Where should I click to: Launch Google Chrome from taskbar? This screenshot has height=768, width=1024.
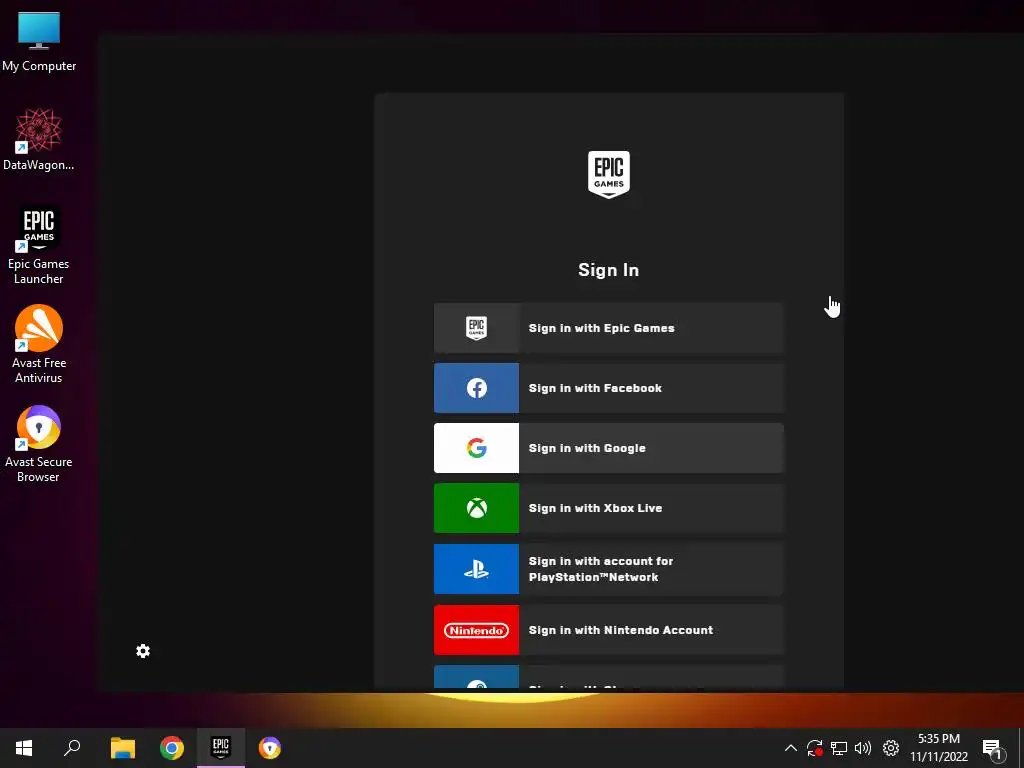click(x=172, y=748)
